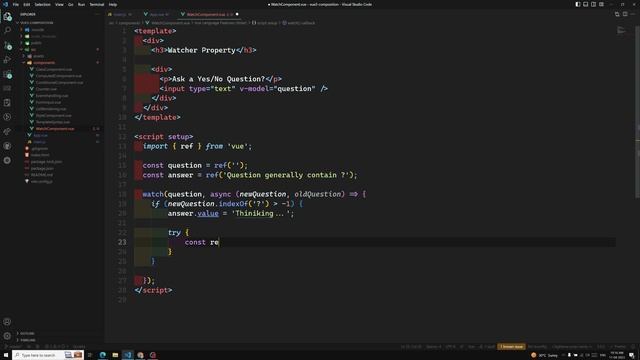Image resolution: width=640 pixels, height=360 pixels.
Task: Open Chrome from the taskbar
Action: [x=140, y=355]
